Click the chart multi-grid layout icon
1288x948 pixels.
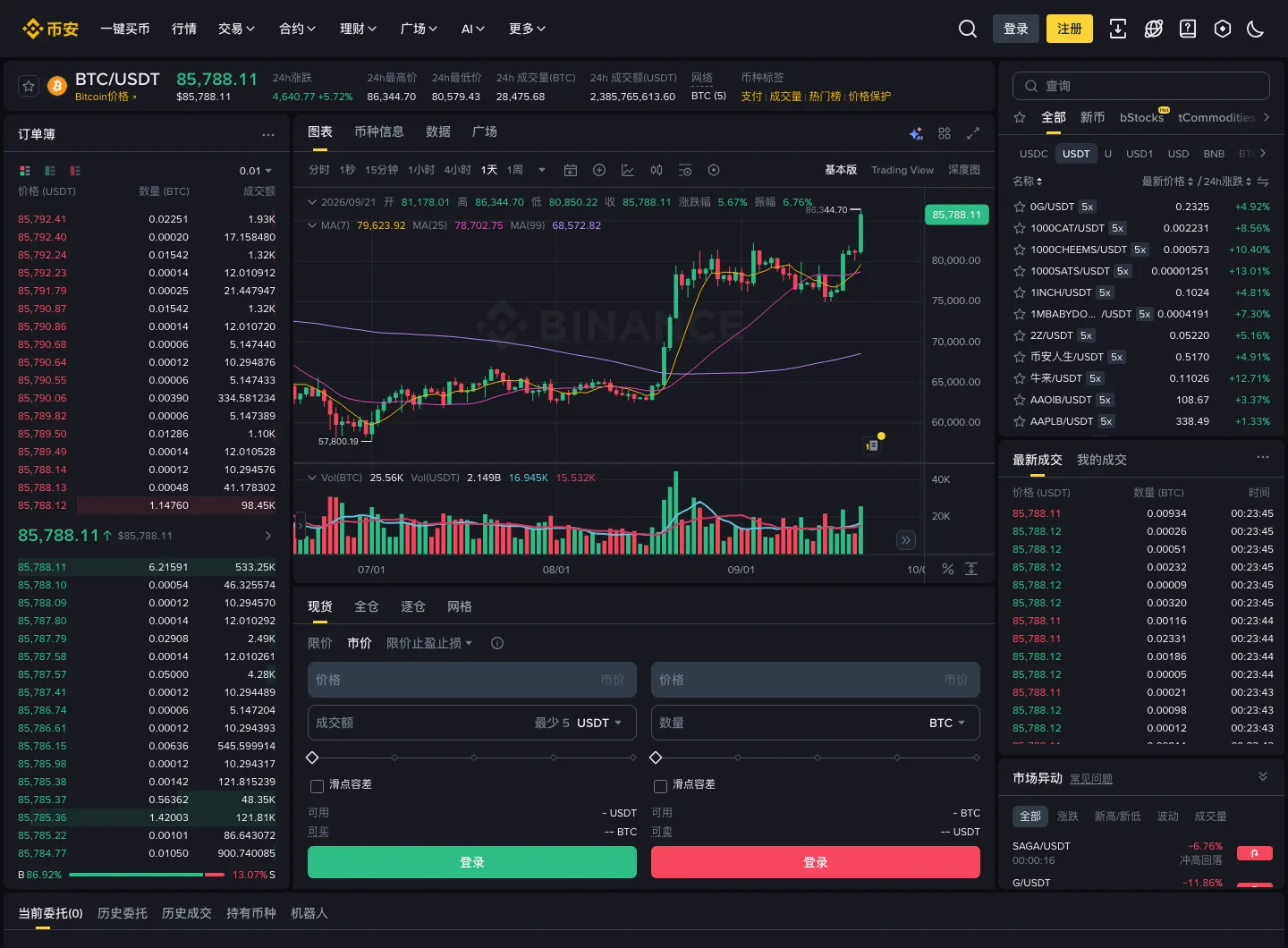coord(945,133)
